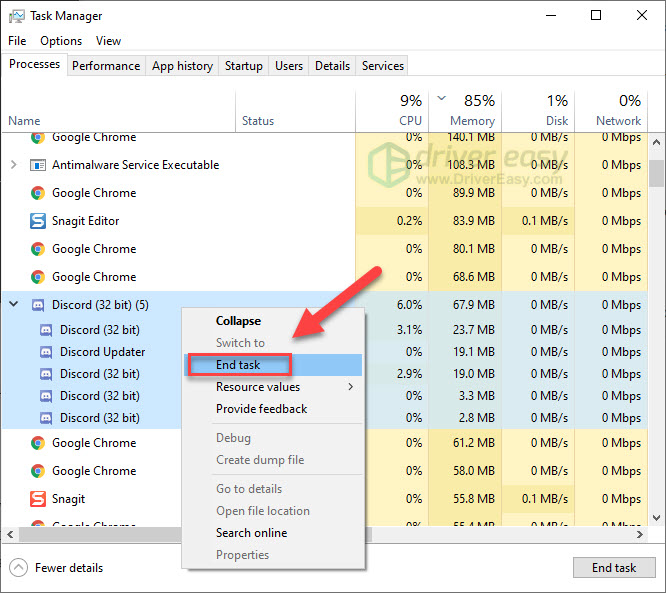Click the Antimalware Service Executable icon

tap(38, 165)
